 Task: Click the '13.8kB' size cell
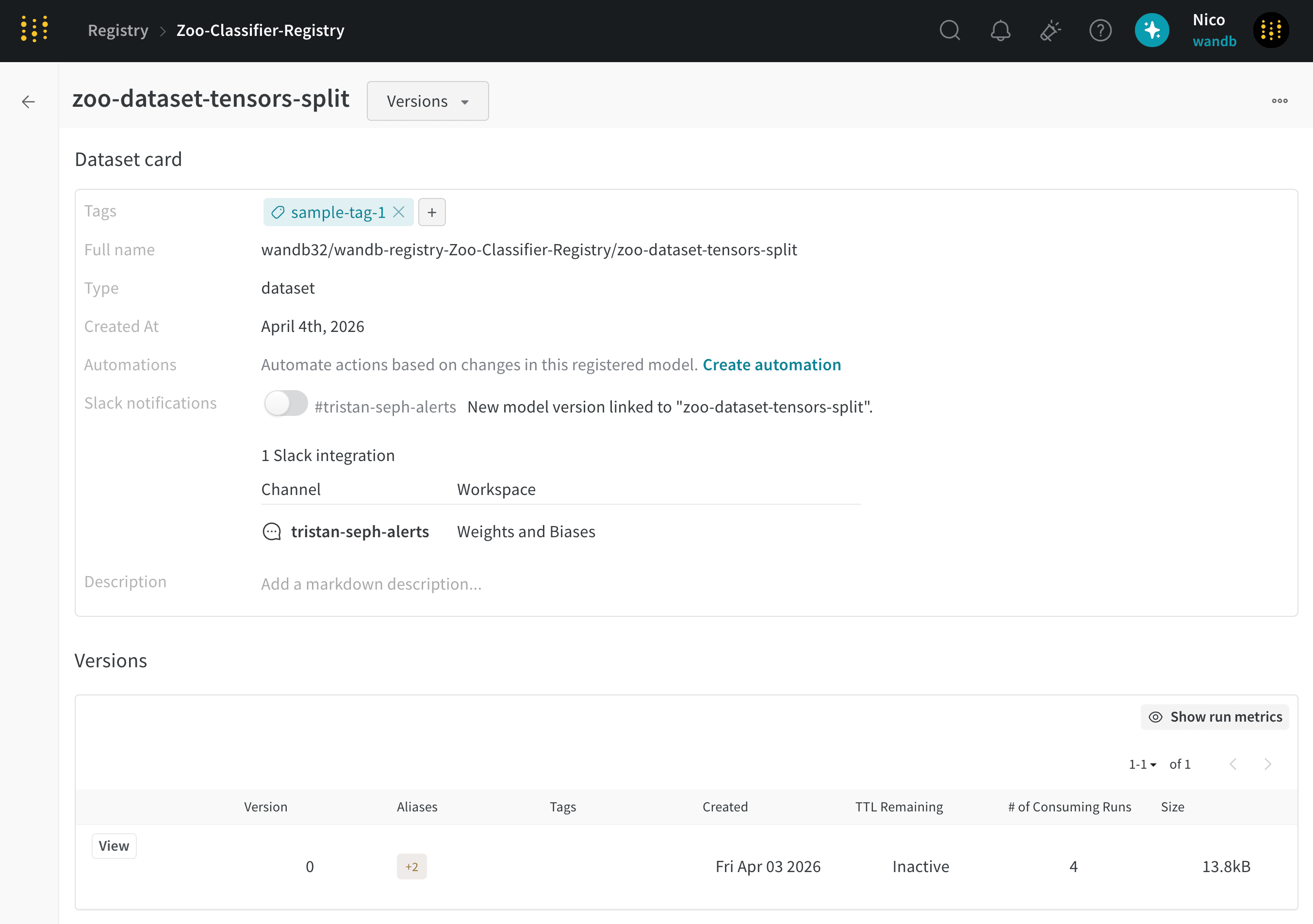[x=1226, y=867]
